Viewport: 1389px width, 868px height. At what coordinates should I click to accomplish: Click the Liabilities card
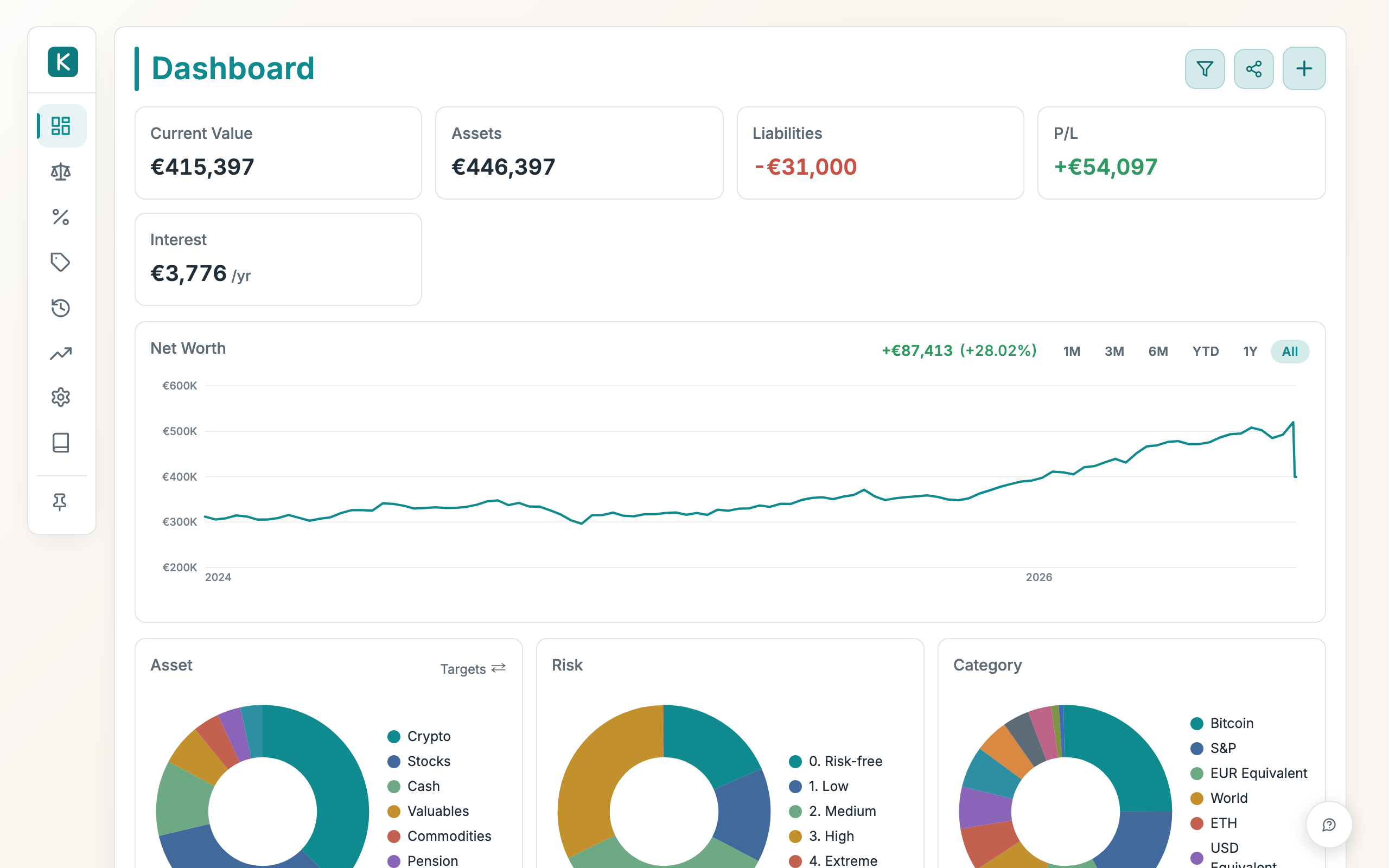881,154
